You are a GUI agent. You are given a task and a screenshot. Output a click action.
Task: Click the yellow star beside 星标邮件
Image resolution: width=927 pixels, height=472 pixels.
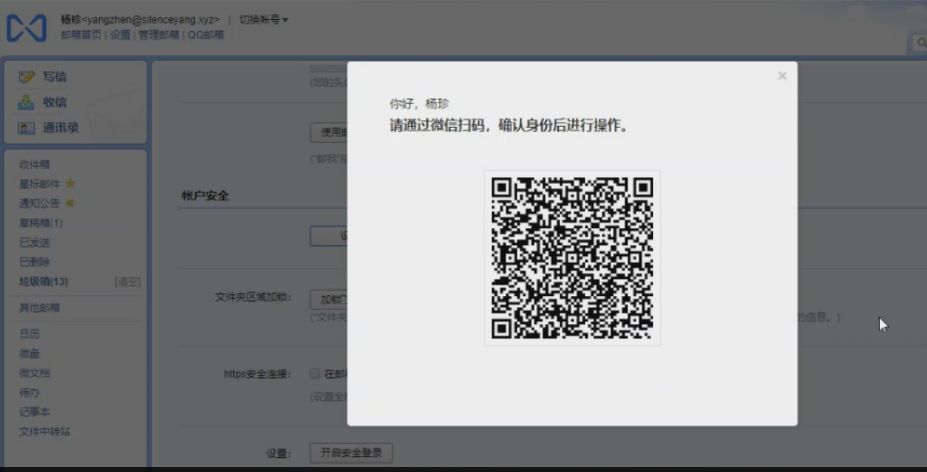click(x=71, y=184)
